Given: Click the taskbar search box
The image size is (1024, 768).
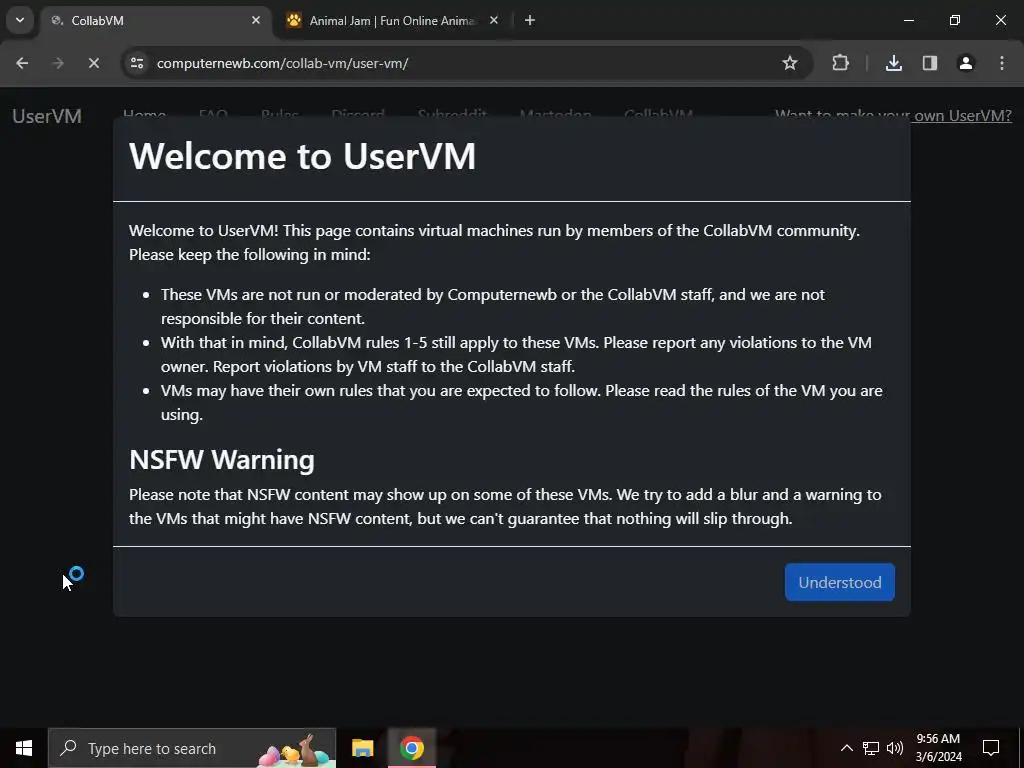Looking at the screenshot, I should (192, 748).
